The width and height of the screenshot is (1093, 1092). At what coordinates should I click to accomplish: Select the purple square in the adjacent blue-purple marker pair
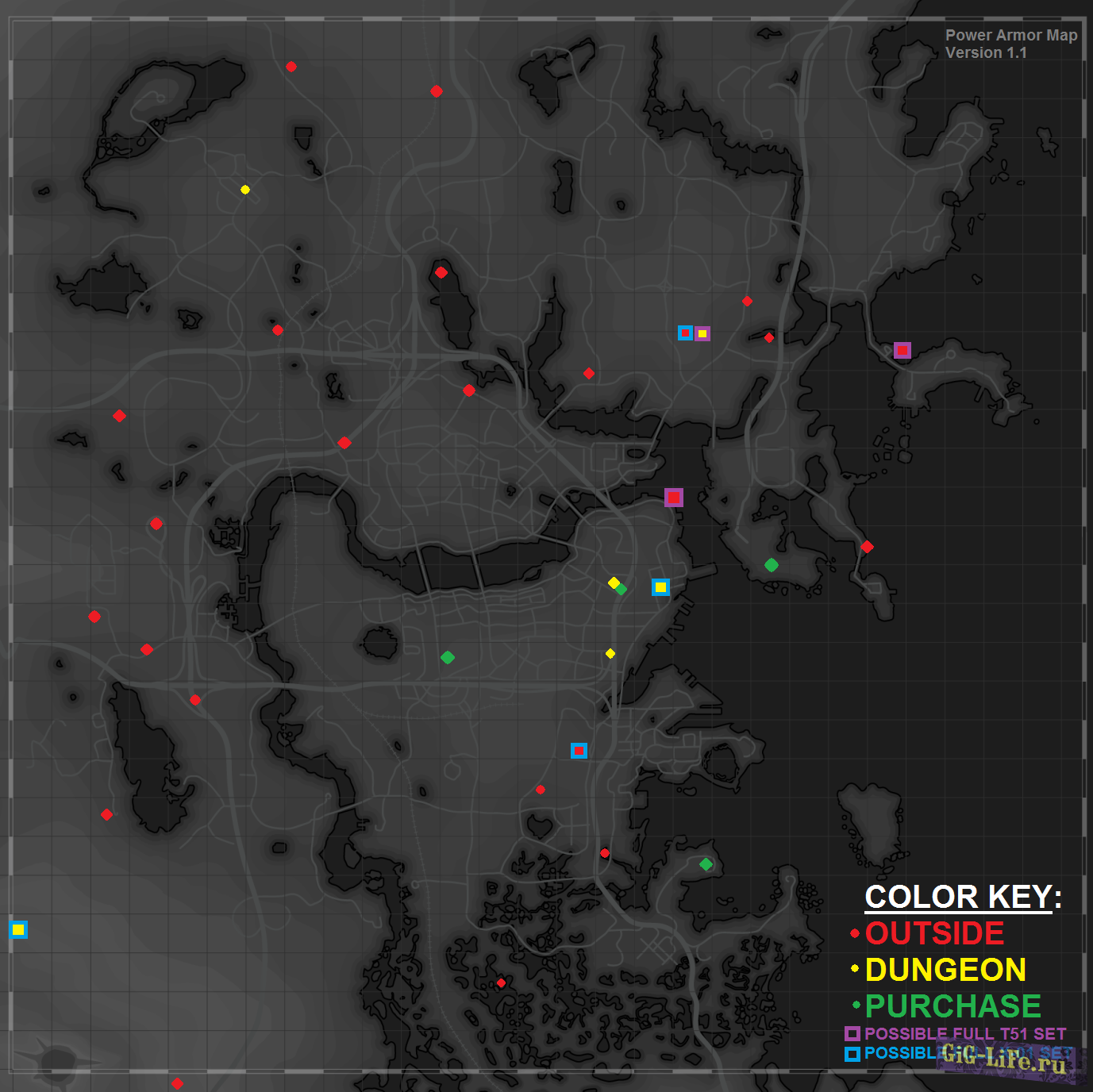tap(702, 334)
